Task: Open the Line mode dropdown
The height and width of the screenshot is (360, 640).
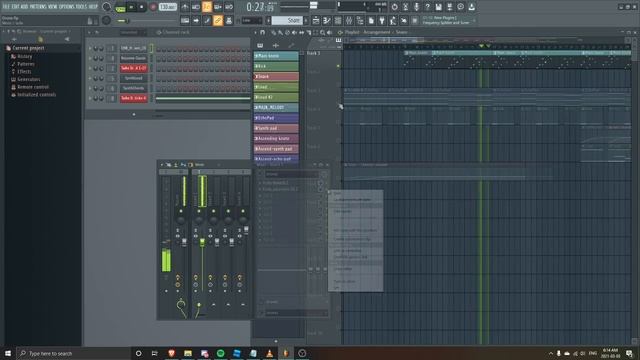Action: pyautogui.click(x=251, y=20)
